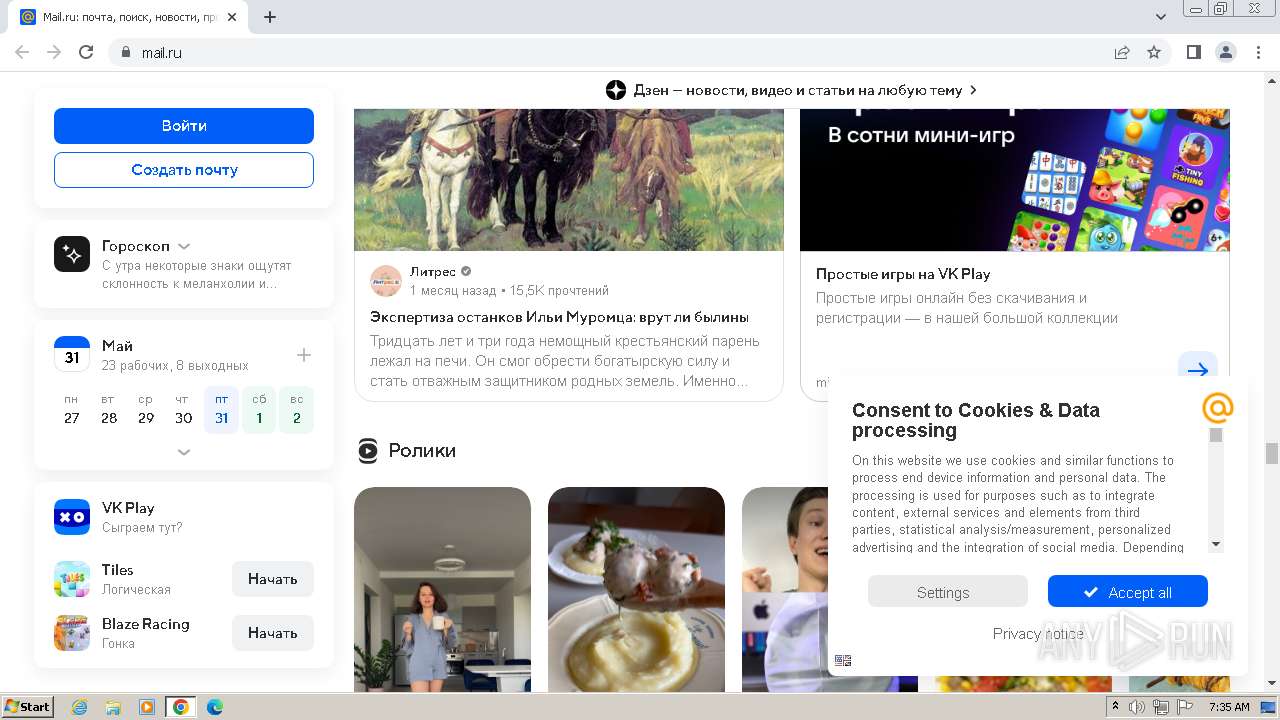Open the VK Play mini-games banner image
Image resolution: width=1280 pixels, height=720 pixels.
click(x=1015, y=180)
